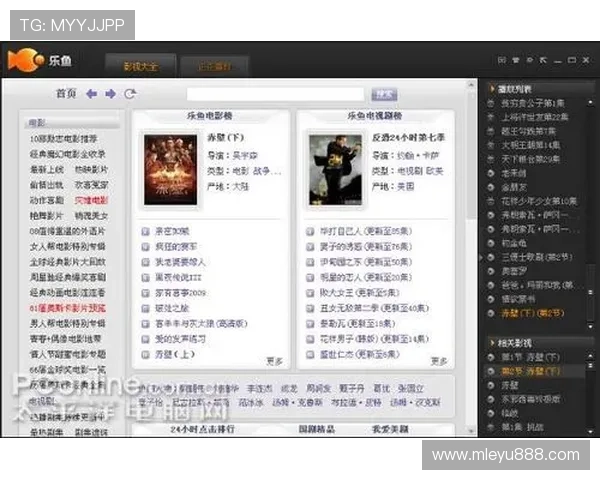Click the icon beside 第1节 赤壁(下)

491,358
